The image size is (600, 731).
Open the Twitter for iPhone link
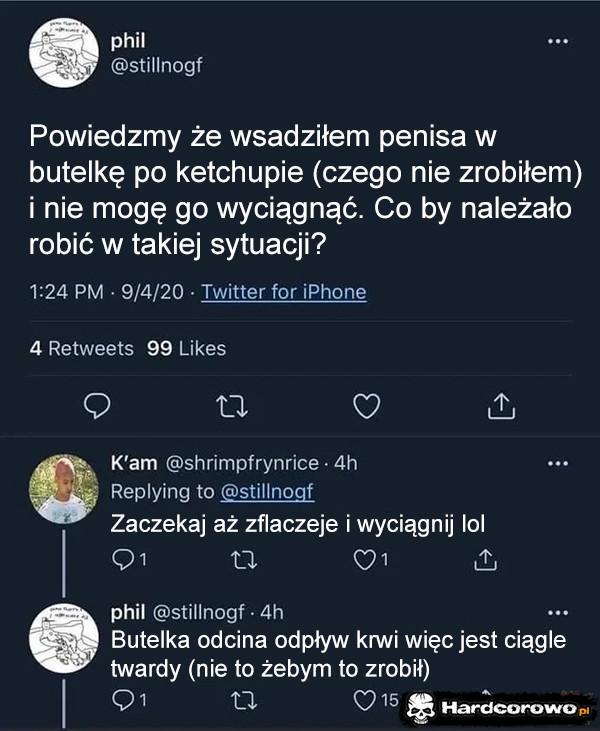tap(283, 292)
